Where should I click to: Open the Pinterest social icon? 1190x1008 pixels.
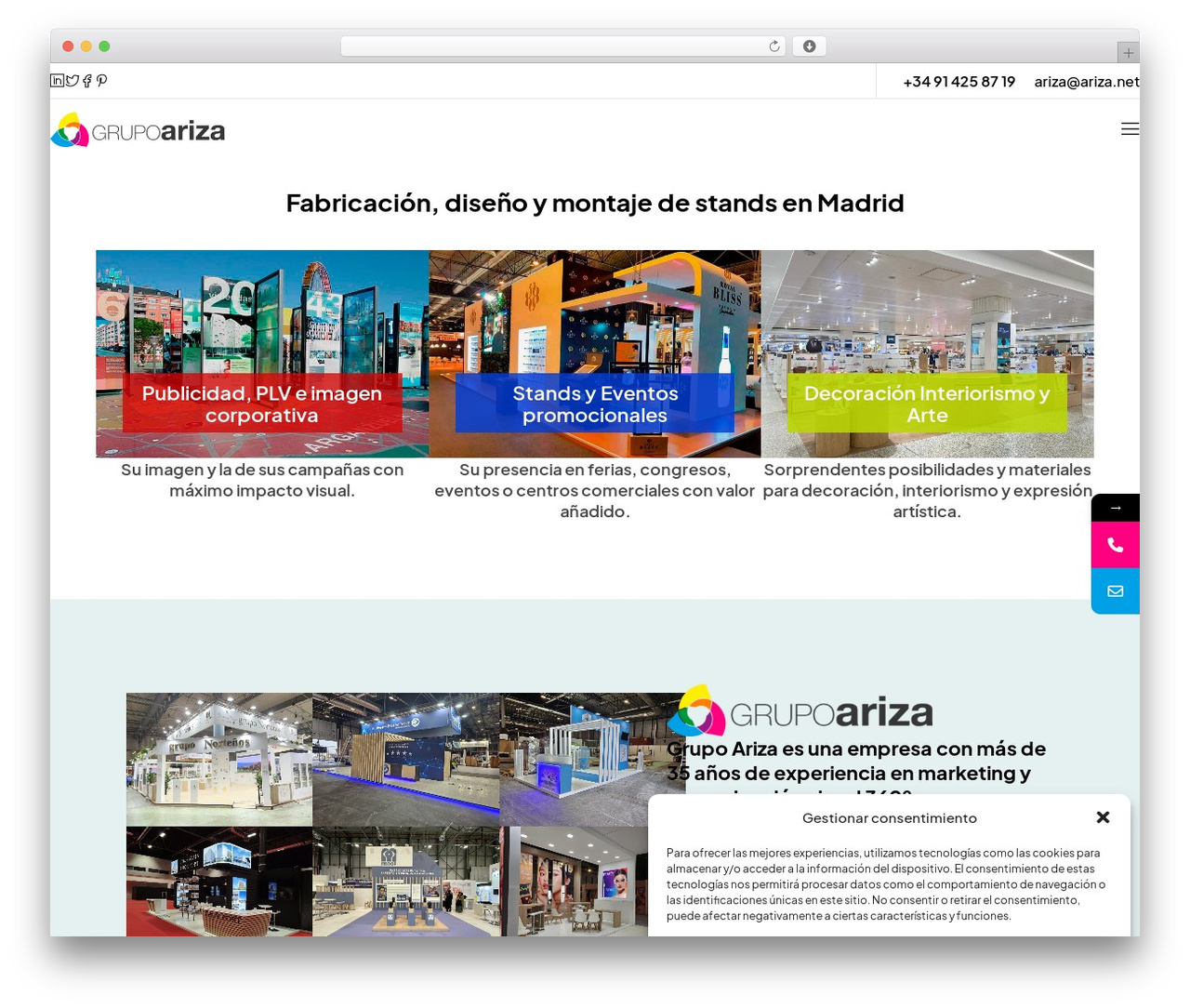pyautogui.click(x=101, y=81)
